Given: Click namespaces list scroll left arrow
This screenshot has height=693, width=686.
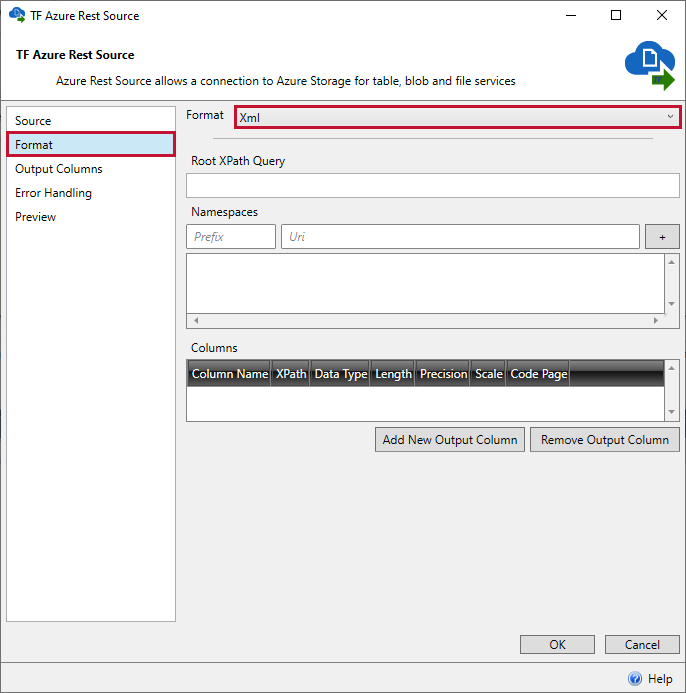Looking at the screenshot, I should tap(196, 320).
